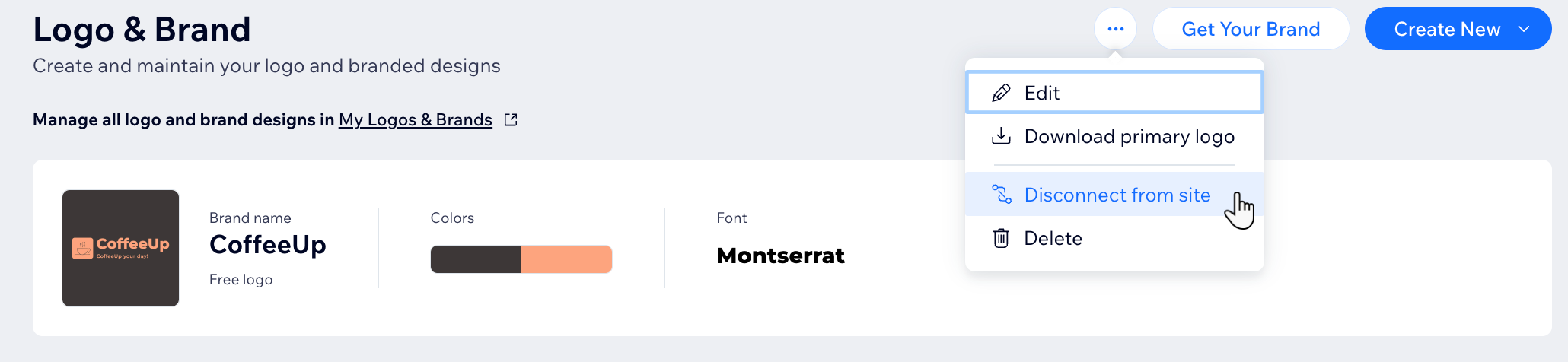Click the Get Your Brand button
Image resolution: width=1568 pixels, height=362 pixels.
pos(1251,29)
